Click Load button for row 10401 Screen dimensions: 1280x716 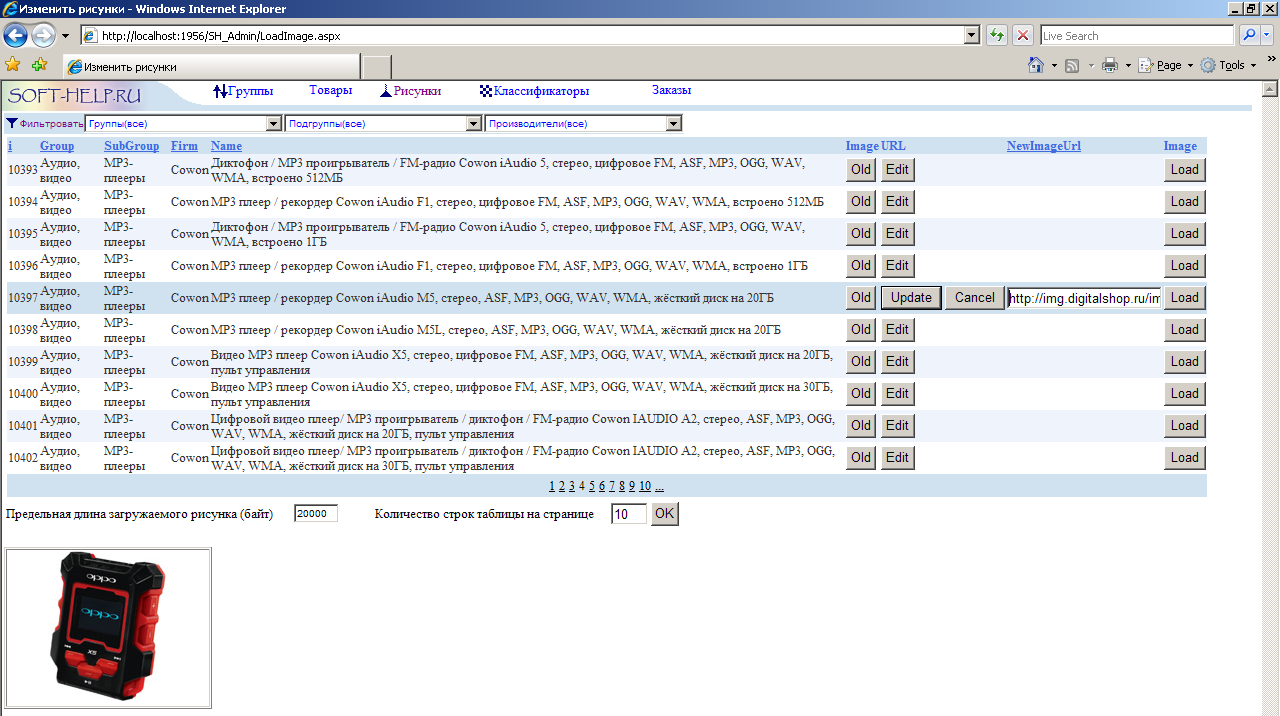[x=1185, y=426]
